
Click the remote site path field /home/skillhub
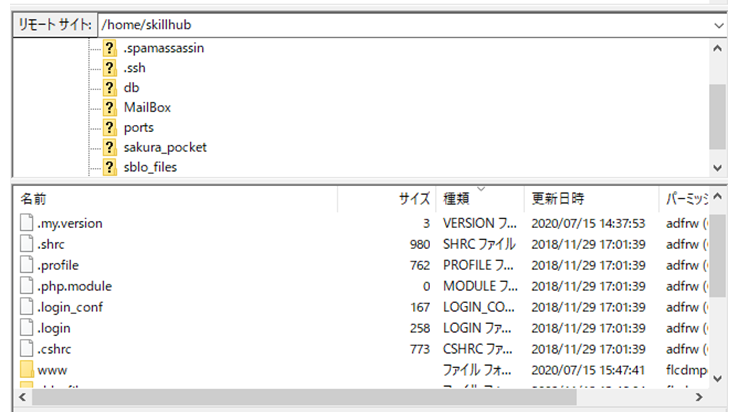405,25
